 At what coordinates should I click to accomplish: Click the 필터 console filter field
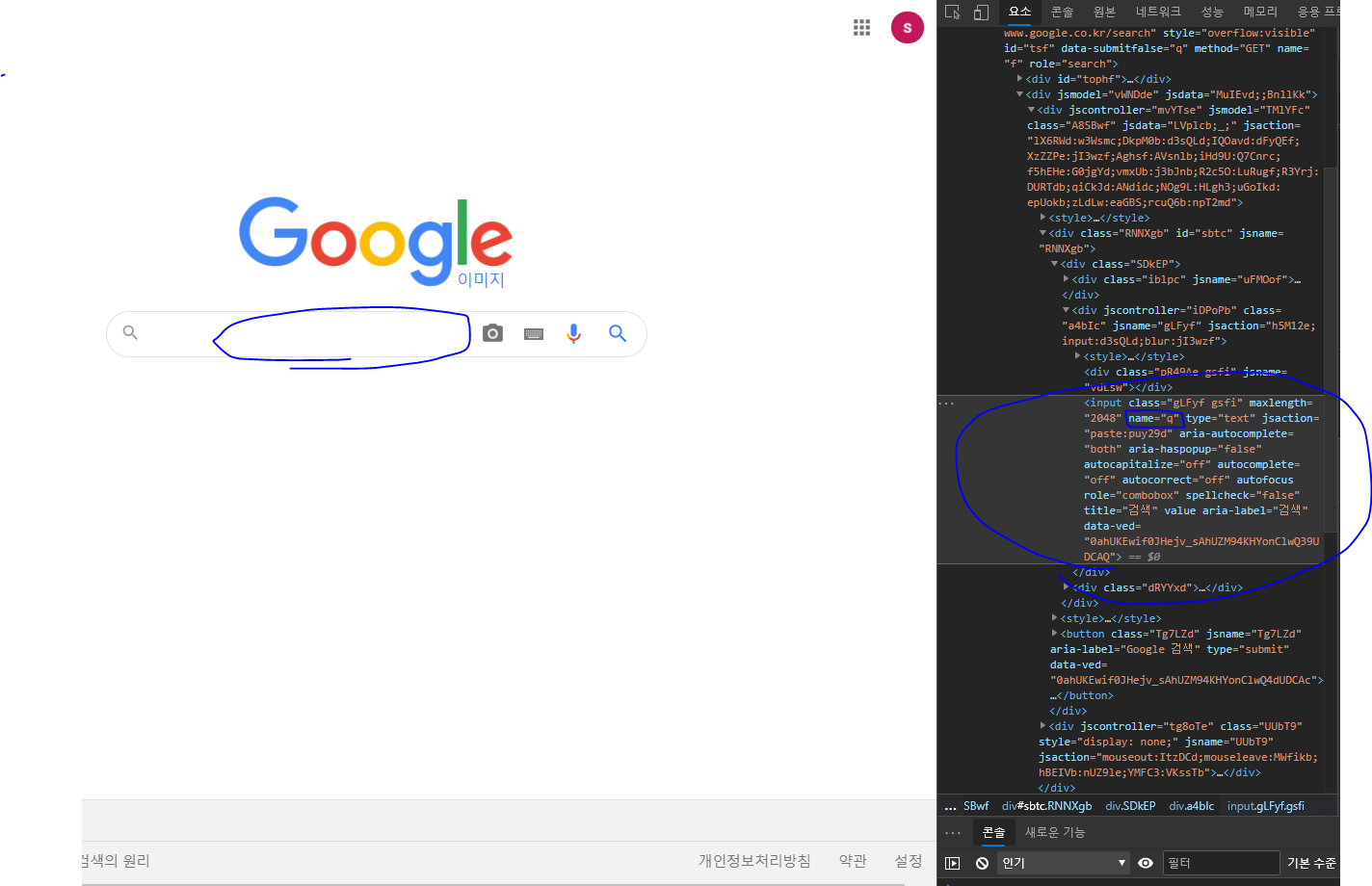click(1221, 863)
